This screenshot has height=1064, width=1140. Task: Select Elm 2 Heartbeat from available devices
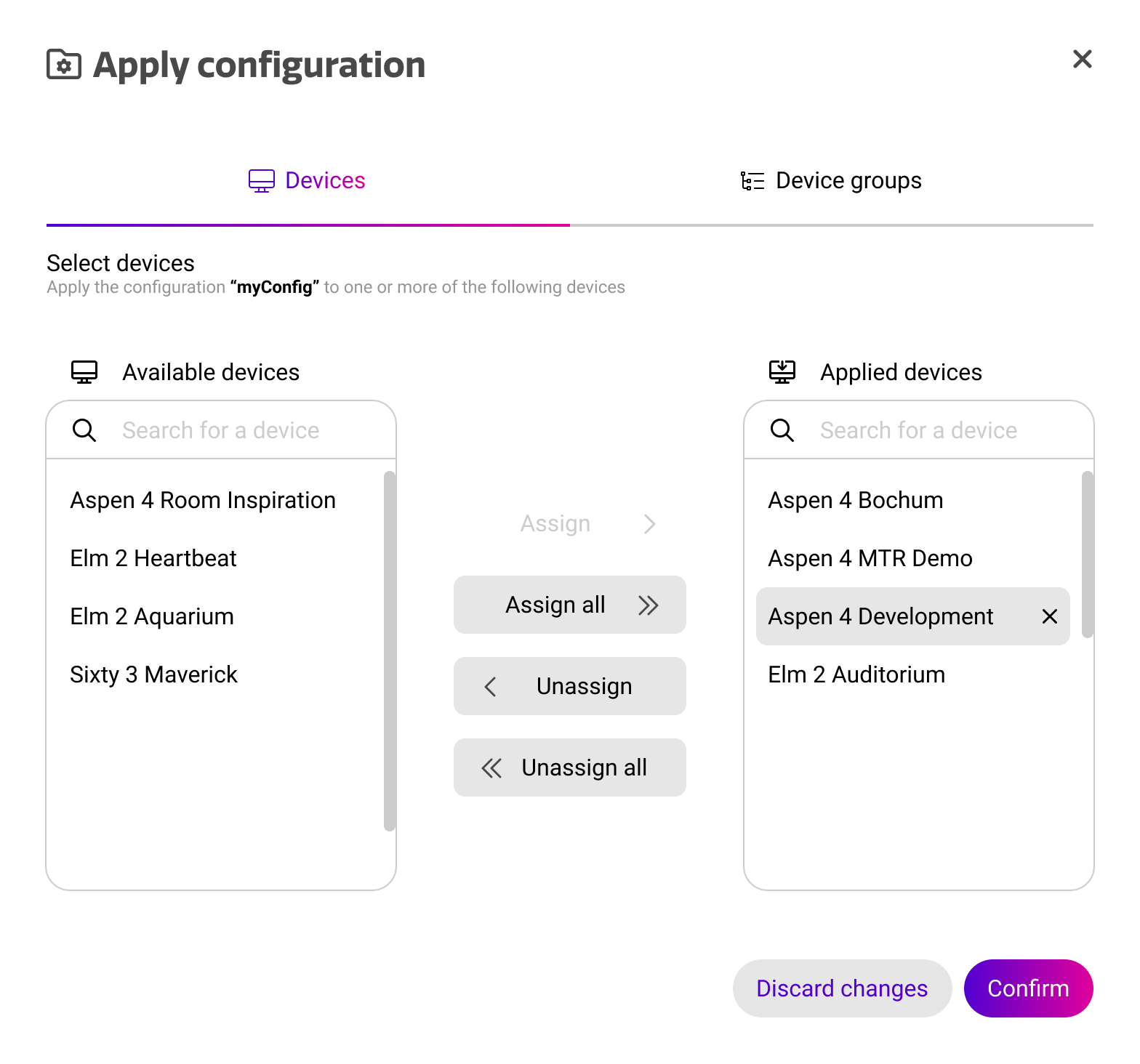tap(153, 558)
